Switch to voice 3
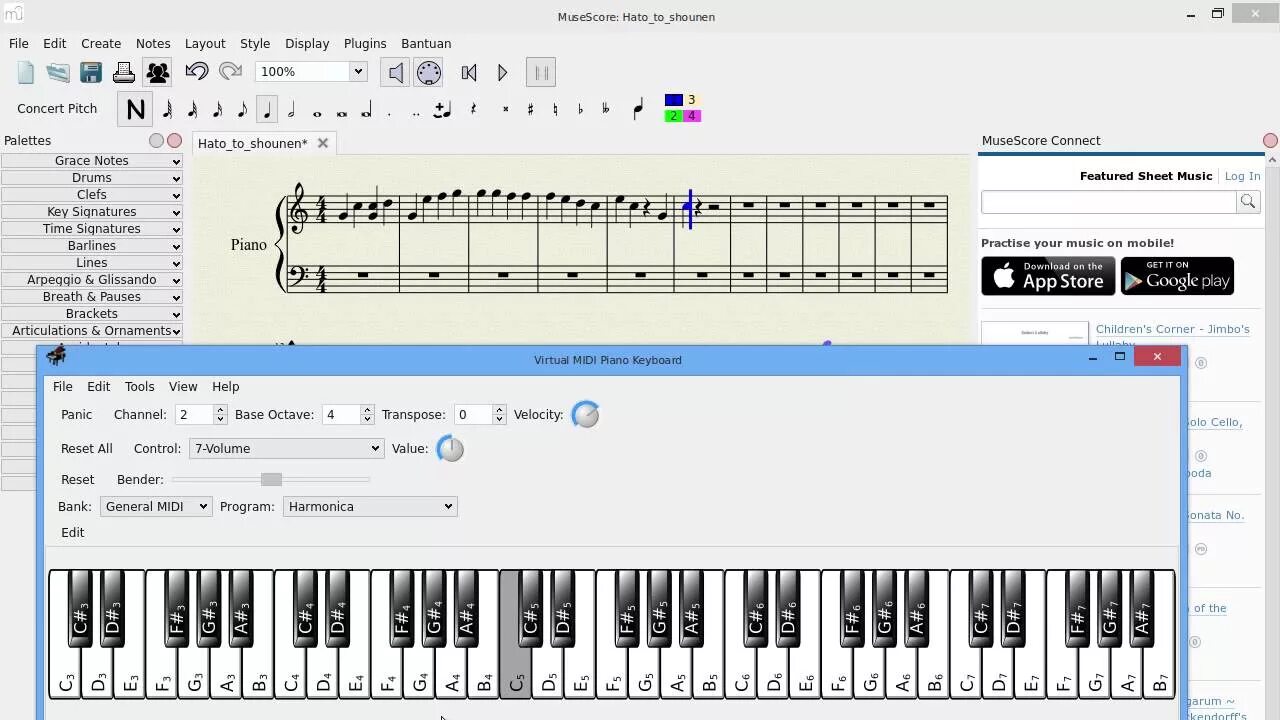The height and width of the screenshot is (720, 1280). tap(691, 100)
